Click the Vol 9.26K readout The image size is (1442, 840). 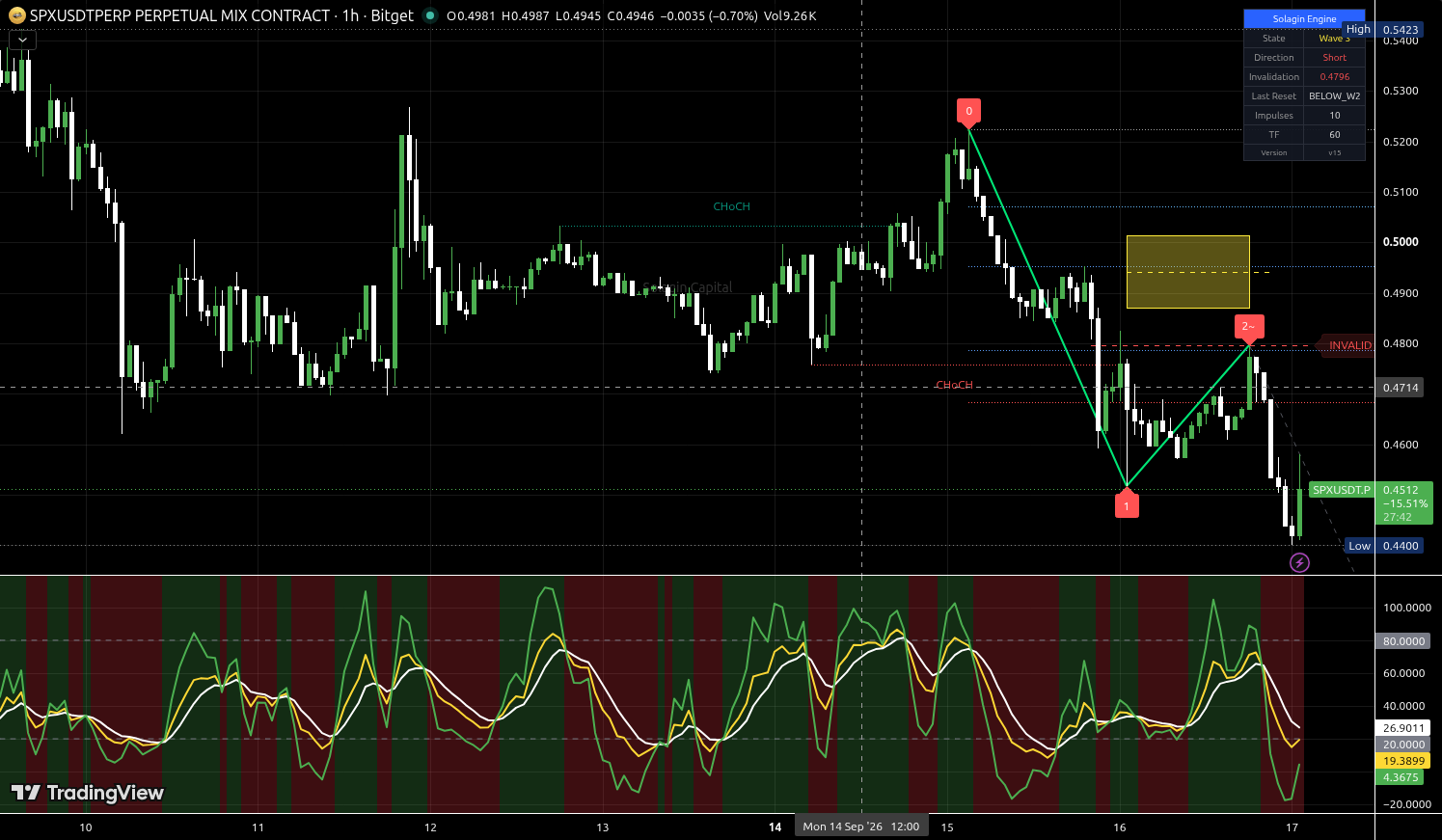[x=790, y=15]
